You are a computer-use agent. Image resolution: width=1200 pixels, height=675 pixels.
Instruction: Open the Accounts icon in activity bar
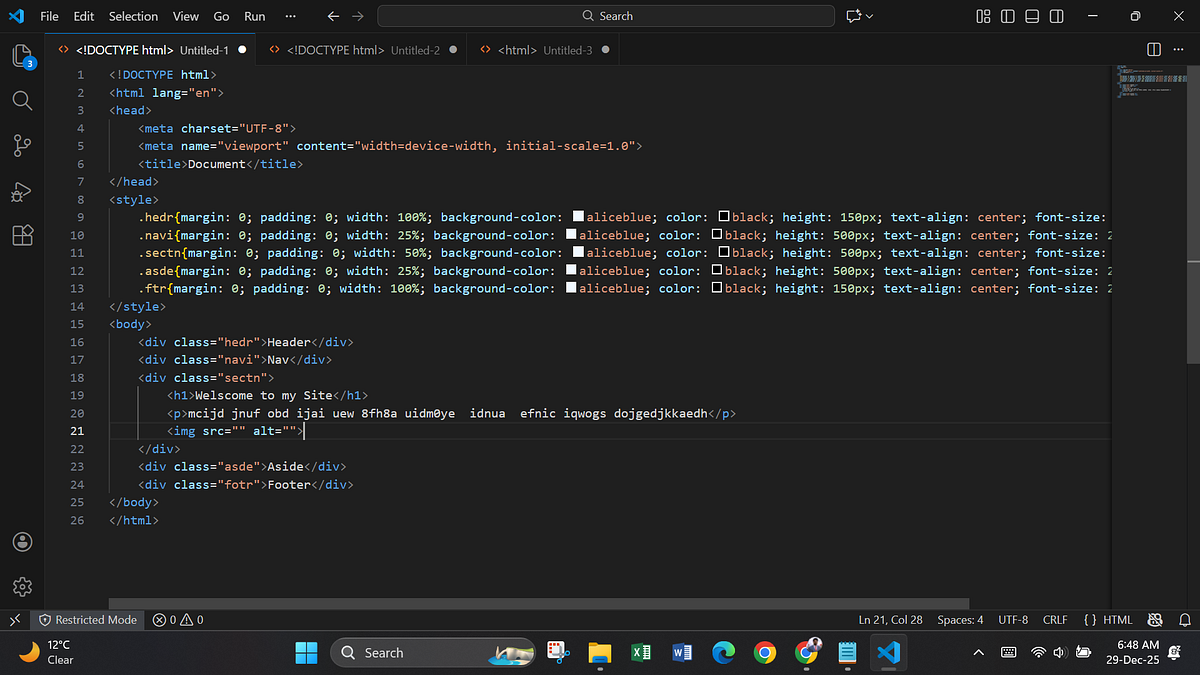(22, 542)
